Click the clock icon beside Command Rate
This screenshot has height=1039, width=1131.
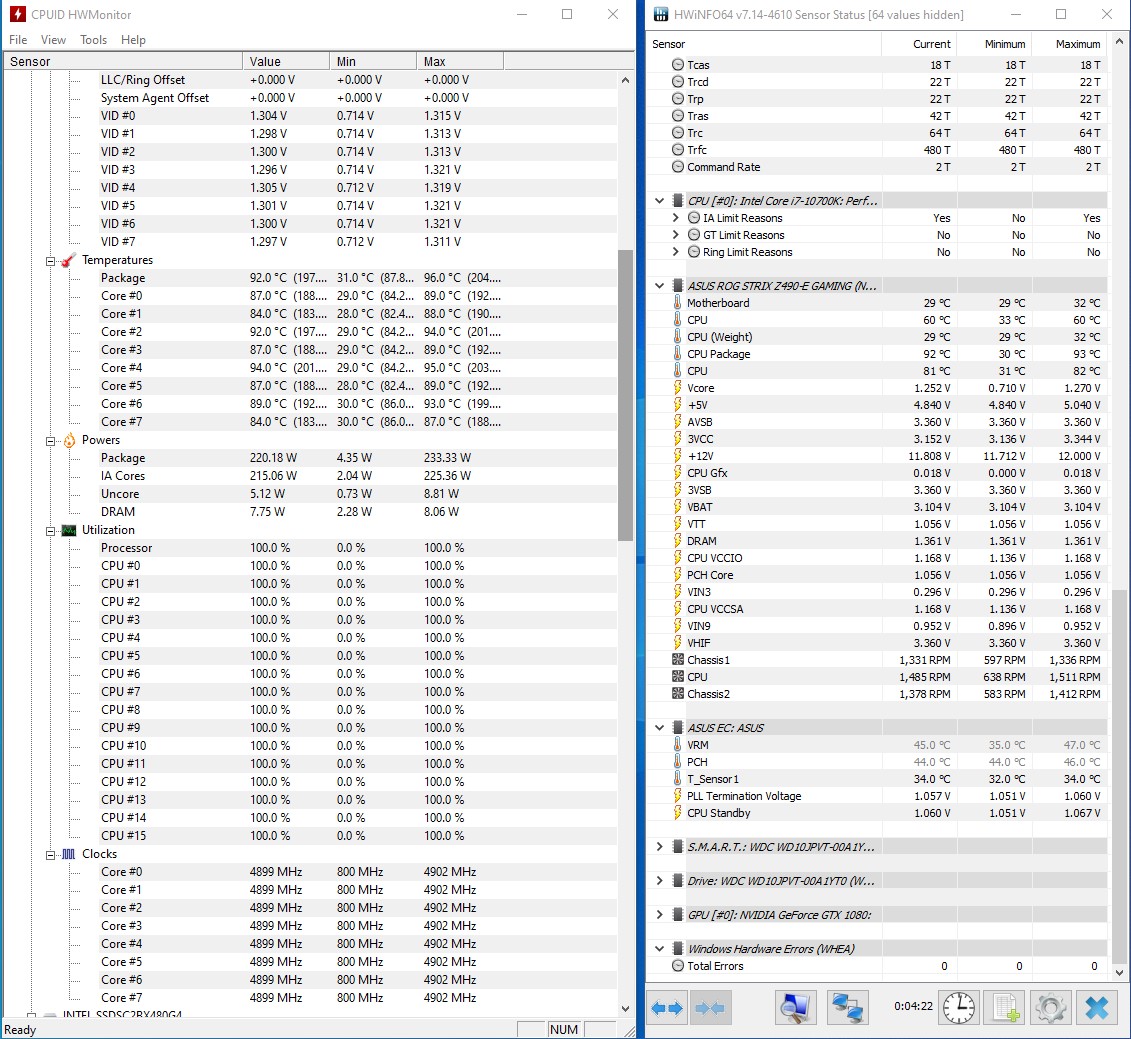click(677, 167)
